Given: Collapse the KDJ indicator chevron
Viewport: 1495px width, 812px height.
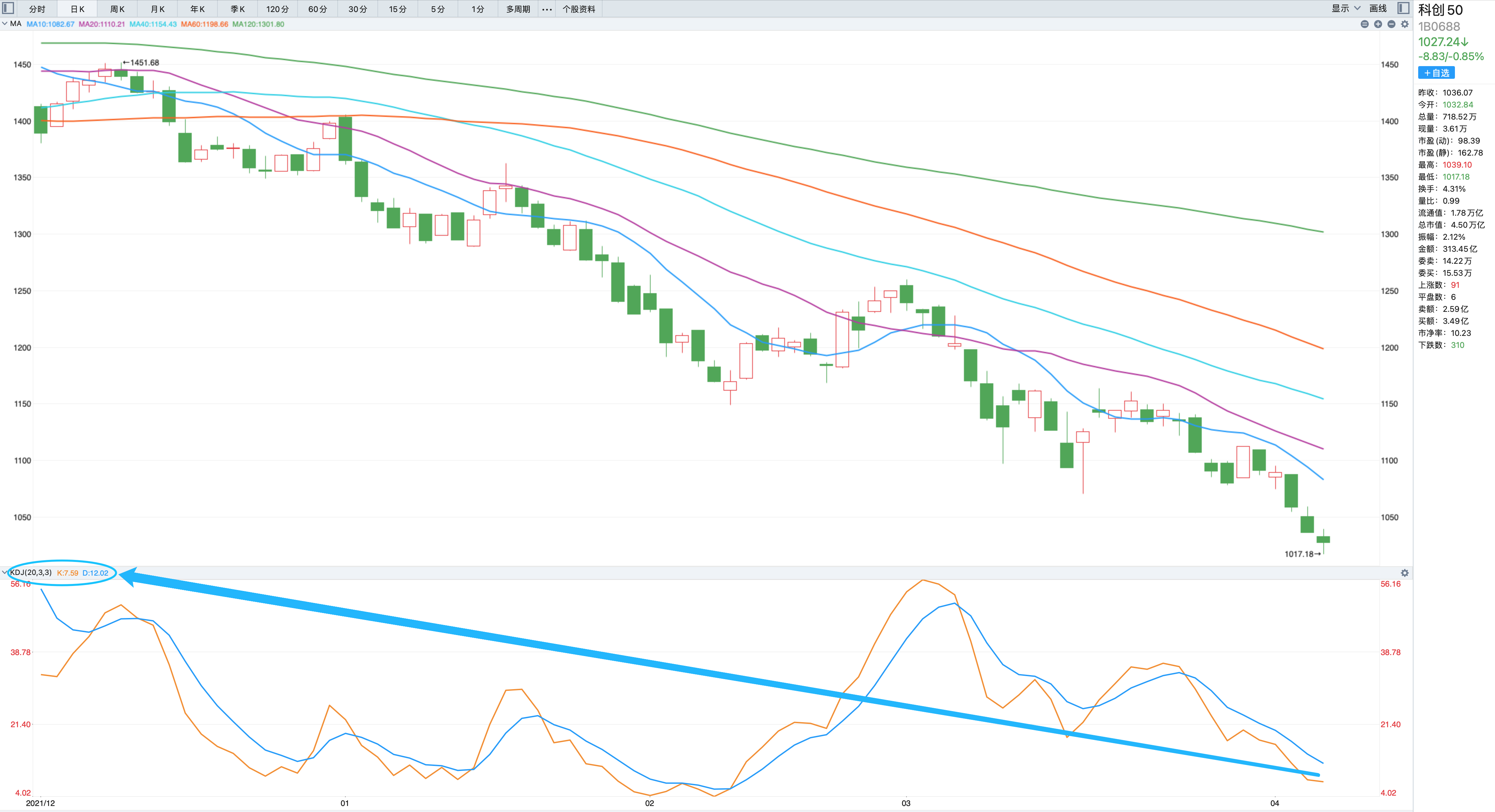Looking at the screenshot, I should click(x=5, y=573).
